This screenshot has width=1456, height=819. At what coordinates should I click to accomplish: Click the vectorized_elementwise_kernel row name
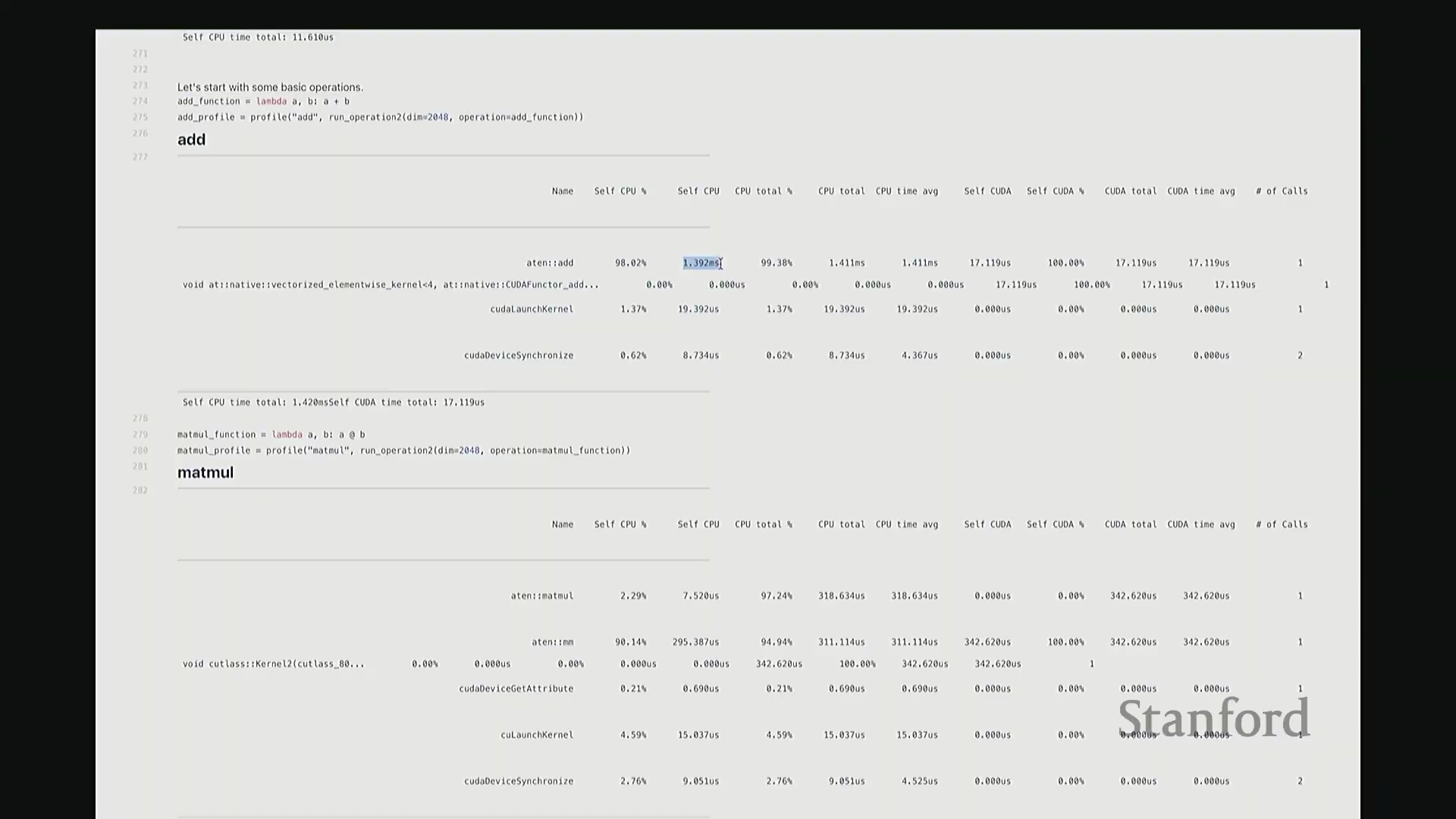[x=390, y=285]
